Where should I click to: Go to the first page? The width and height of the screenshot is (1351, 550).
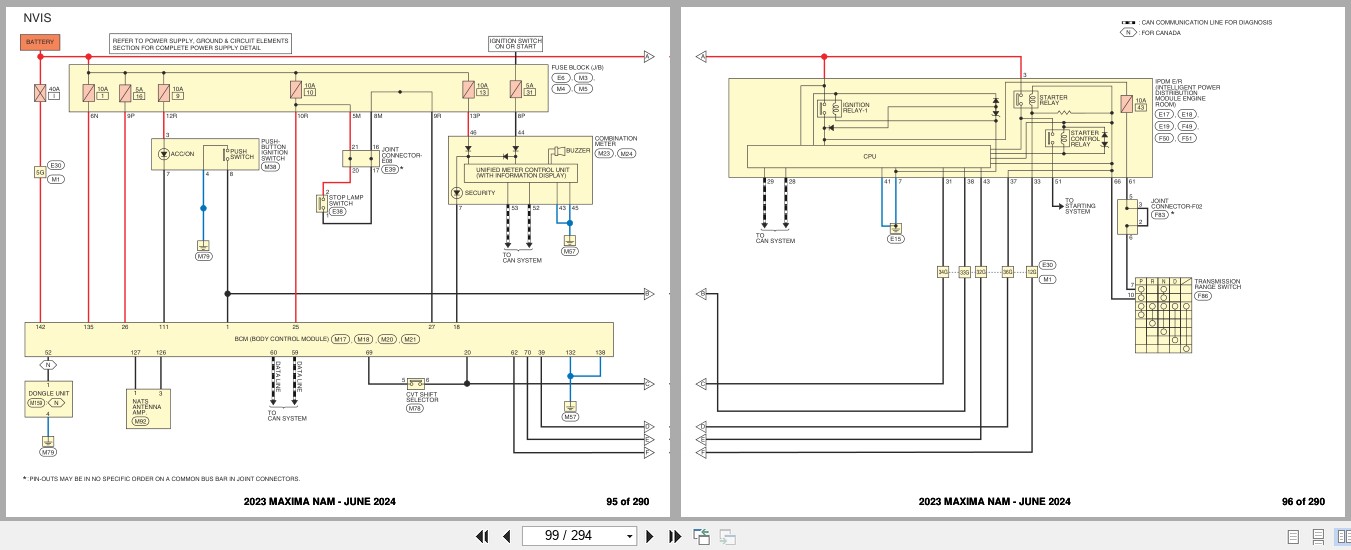tap(482, 536)
